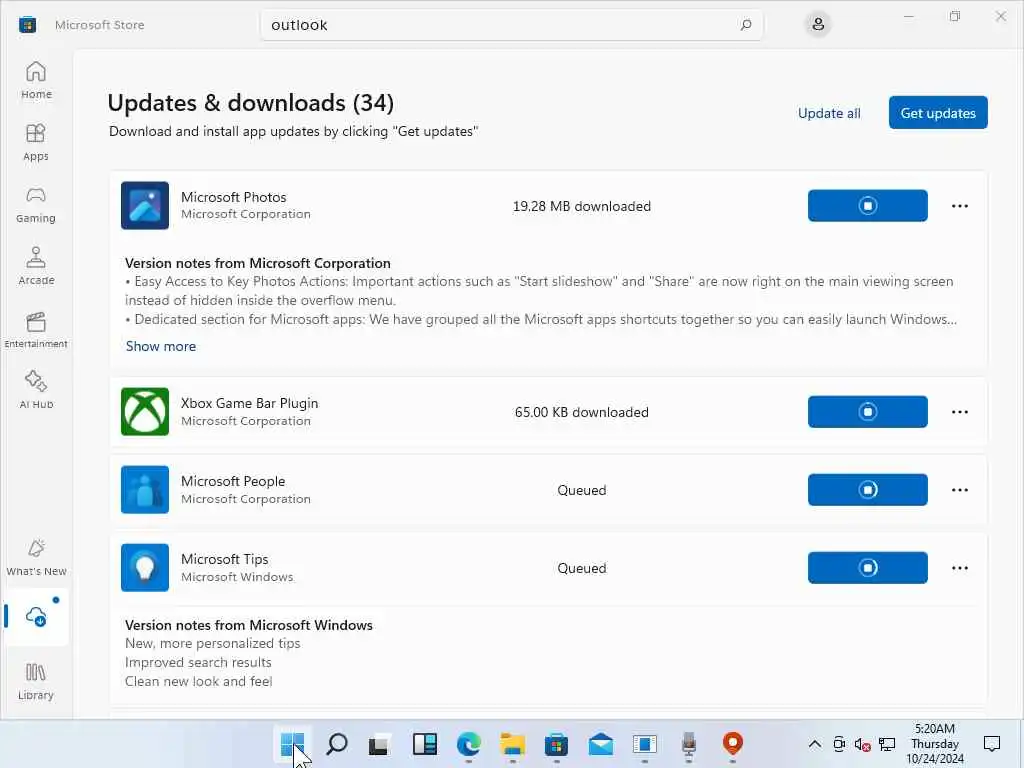Open AI Hub in sidebar
Image resolution: width=1024 pixels, height=768 pixels.
pyautogui.click(x=36, y=390)
